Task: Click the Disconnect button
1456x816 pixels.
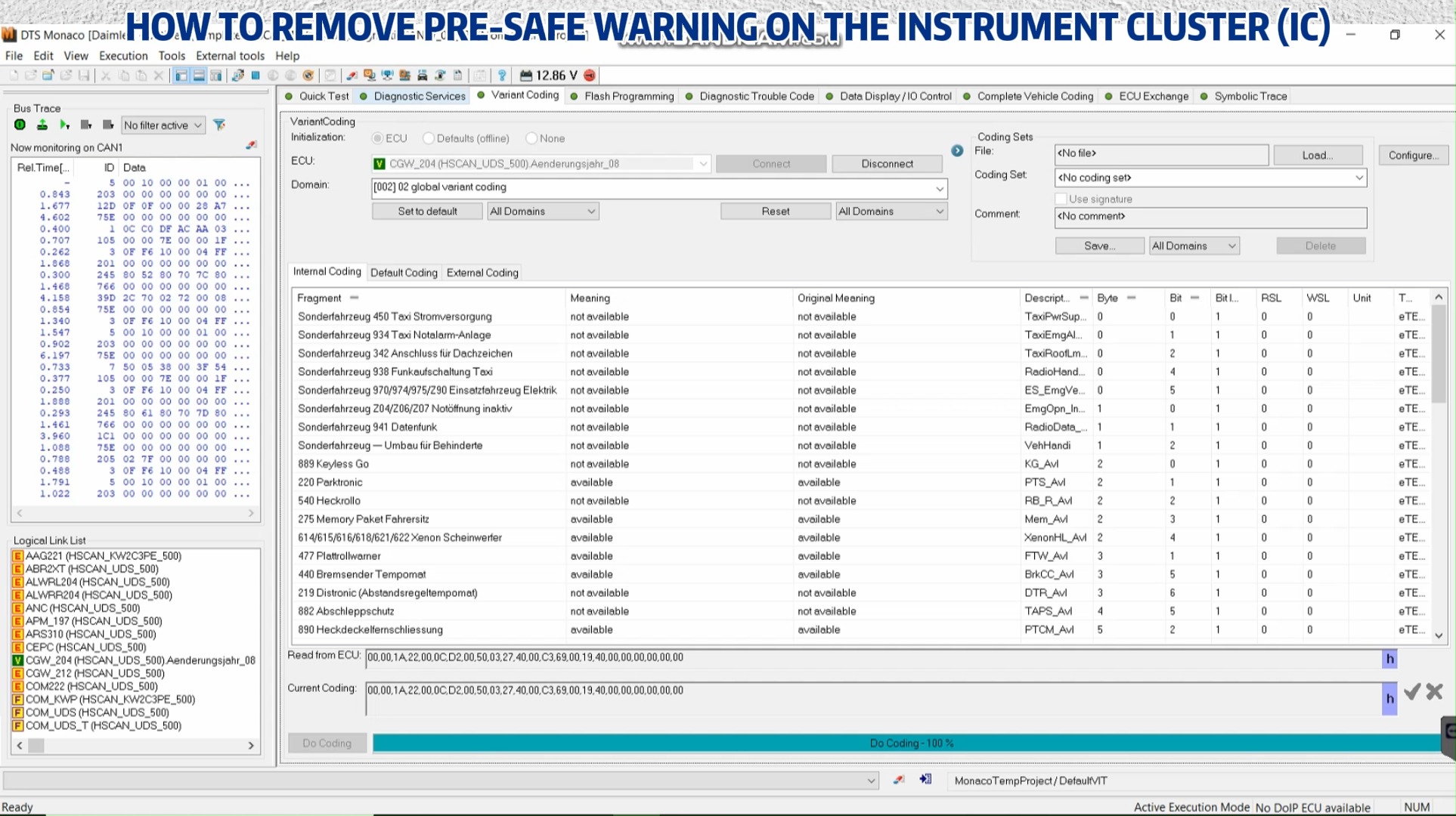Action: click(887, 164)
